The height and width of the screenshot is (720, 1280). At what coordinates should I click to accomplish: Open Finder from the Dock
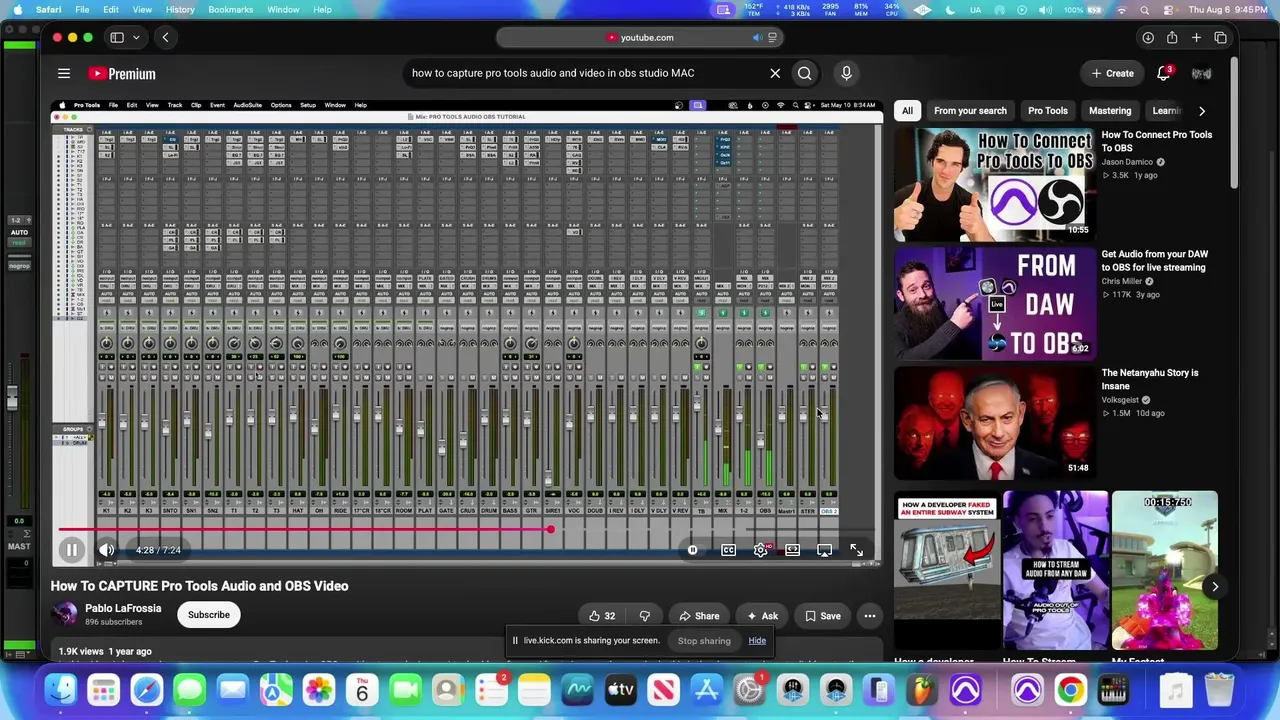[61, 690]
